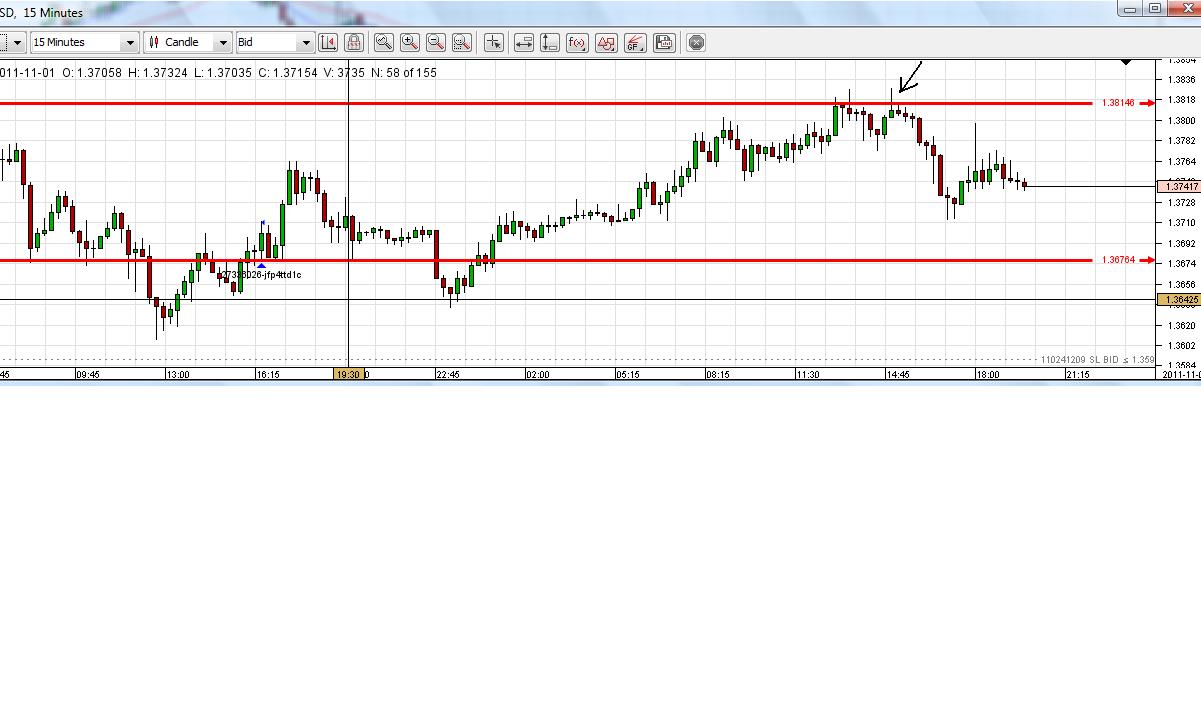Click the 1.36425 order price tag
Viewport: 1201px width, 705px height.
(1178, 300)
